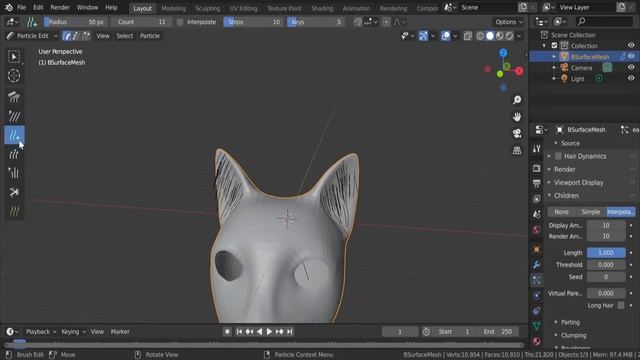
Task: Select the Select Box tool
Action: pyautogui.click(x=14, y=57)
